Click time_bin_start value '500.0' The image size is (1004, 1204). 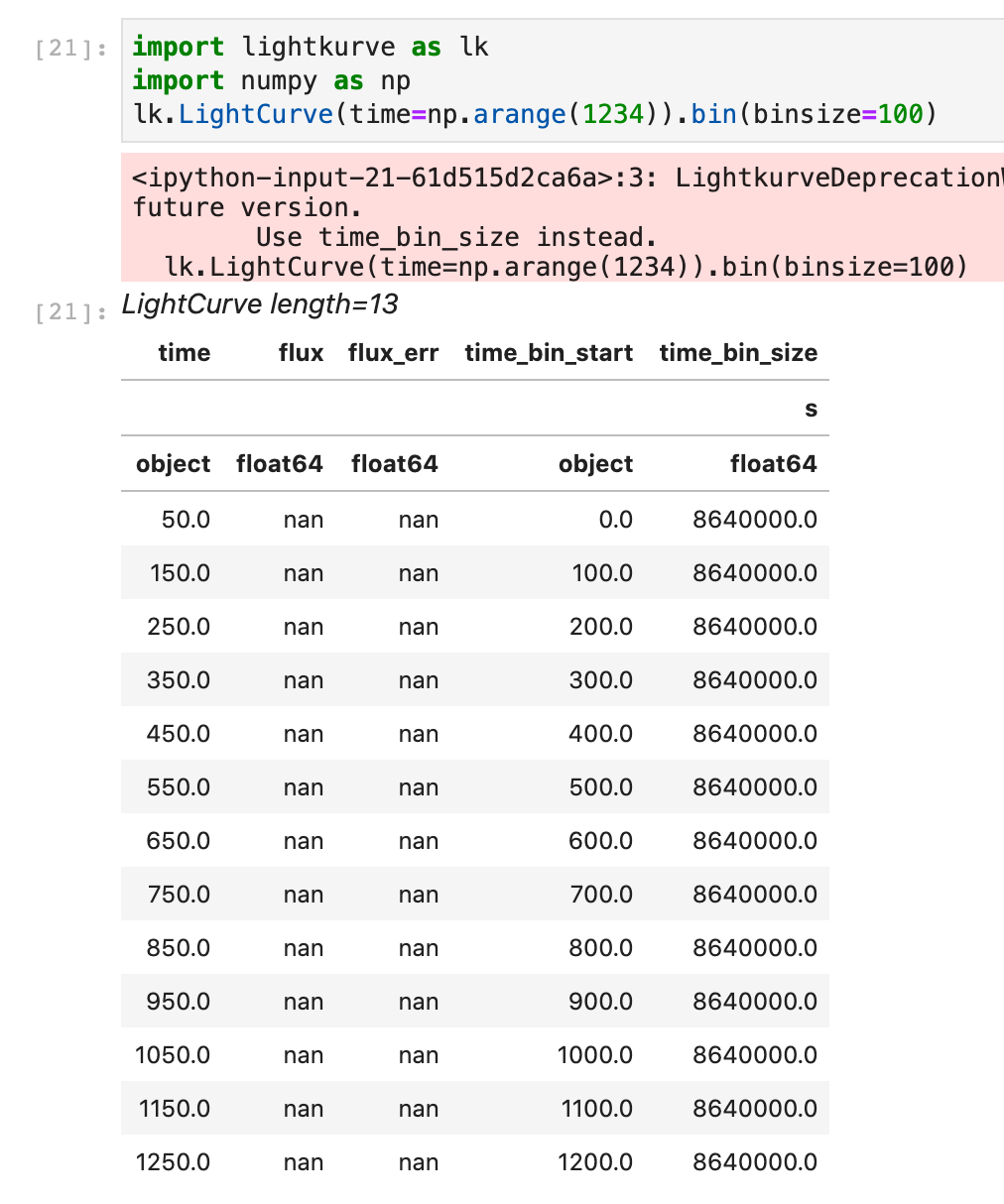coord(602,787)
